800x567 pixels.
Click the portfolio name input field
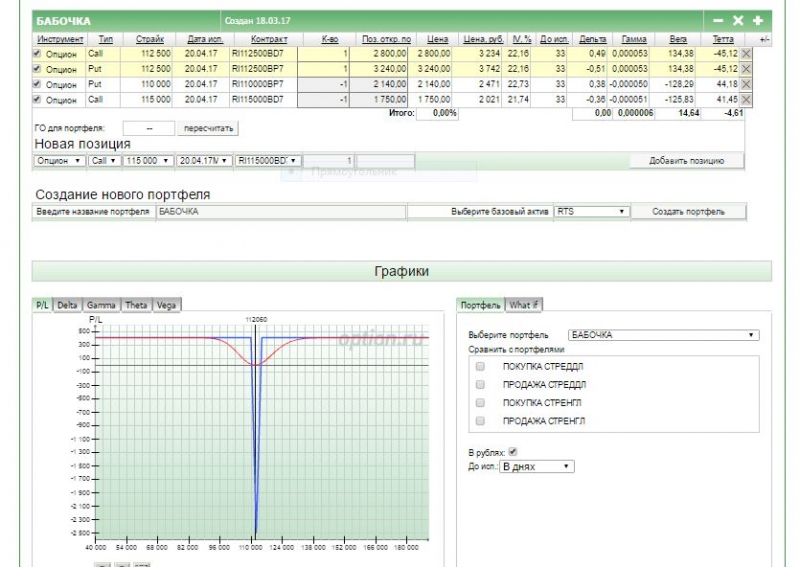[280, 212]
